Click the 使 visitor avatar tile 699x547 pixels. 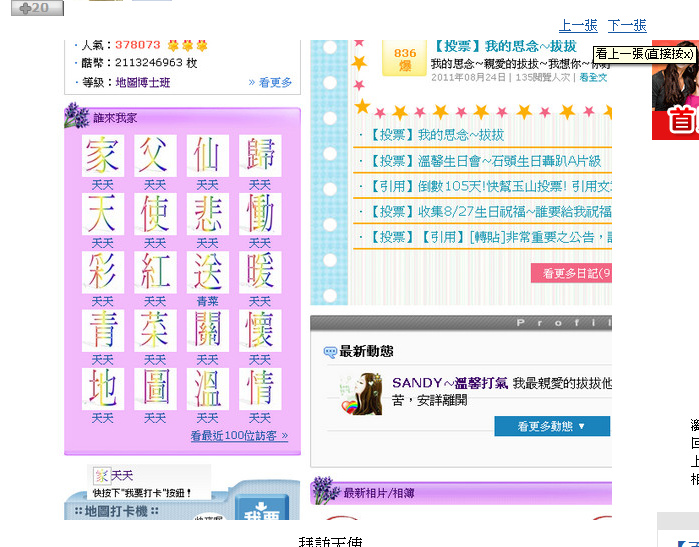pos(155,214)
